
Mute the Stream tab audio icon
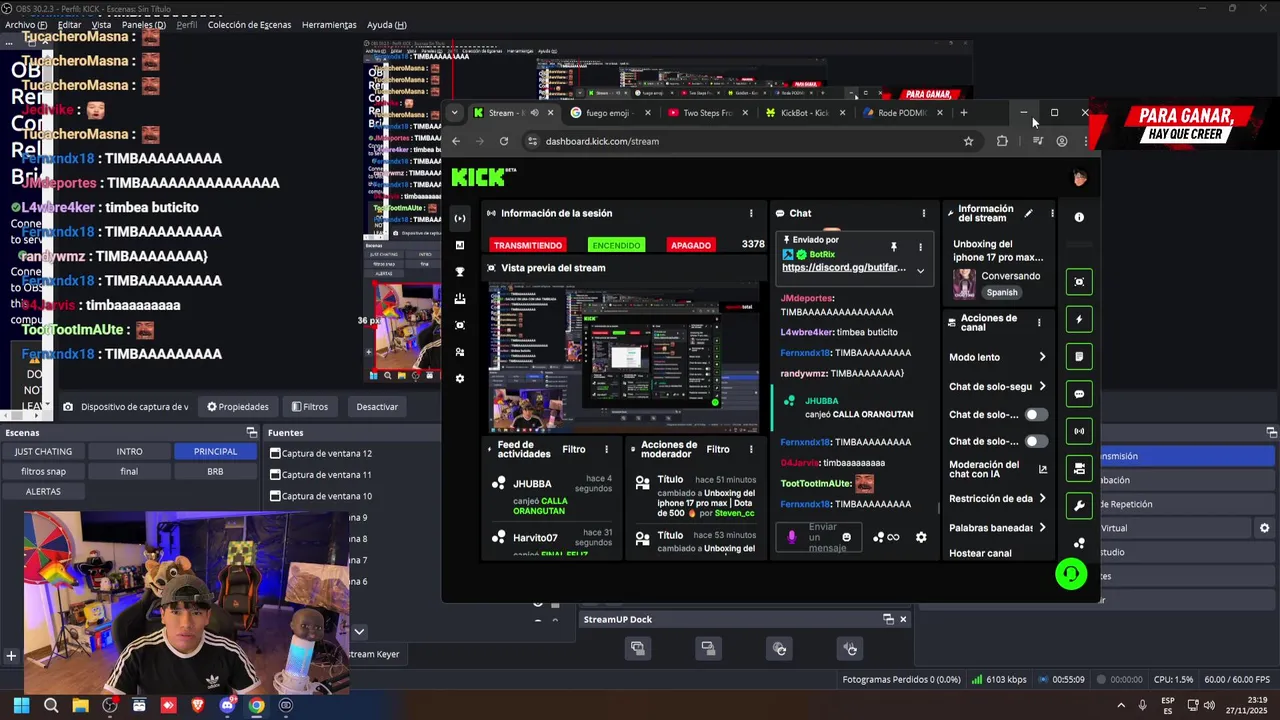click(x=534, y=113)
